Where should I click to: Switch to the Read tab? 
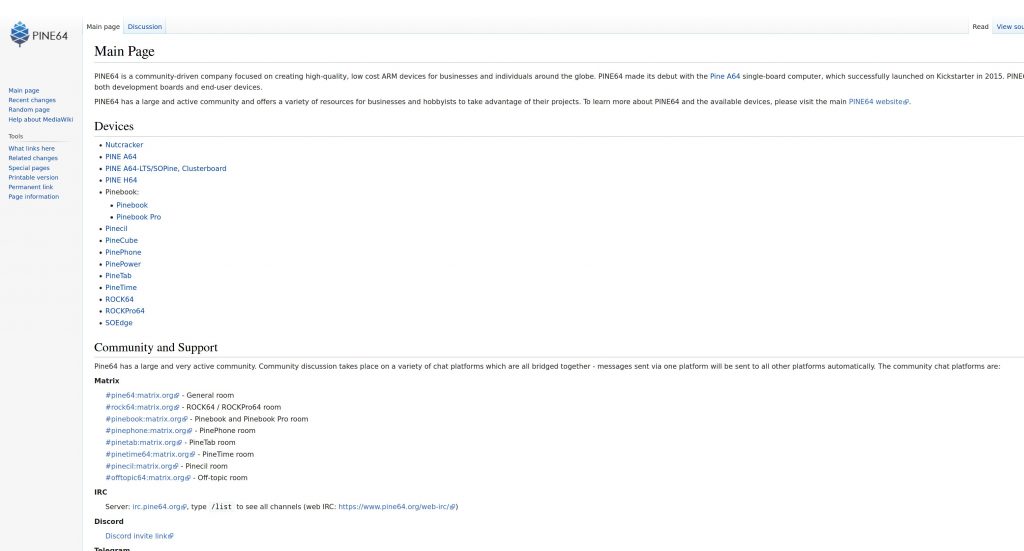(980, 27)
